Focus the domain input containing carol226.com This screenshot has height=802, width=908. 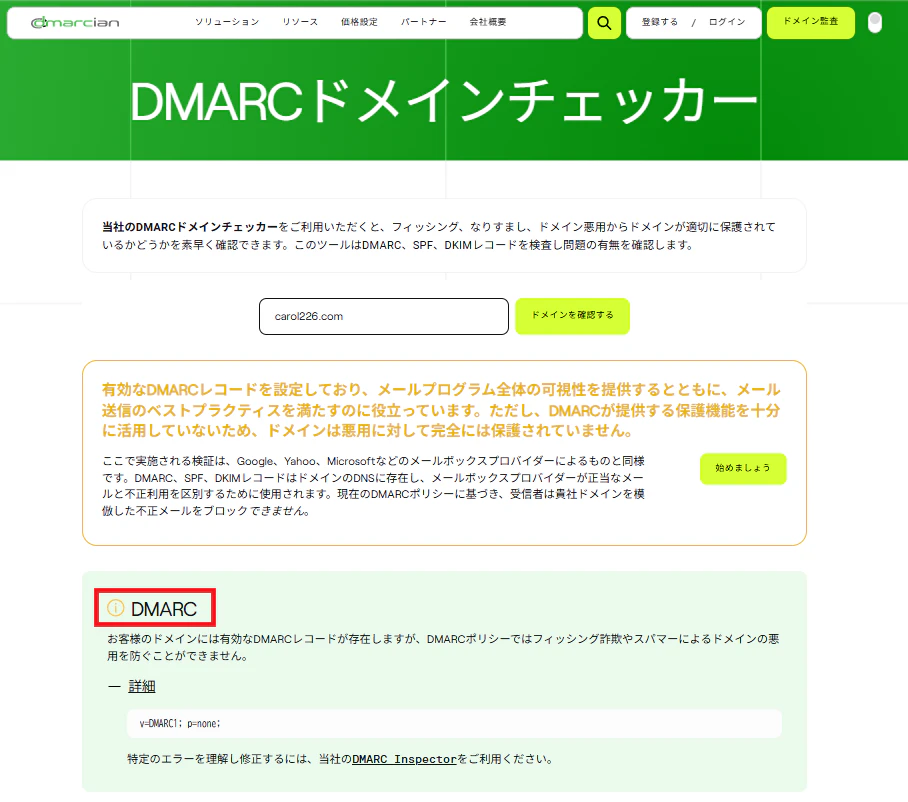point(384,316)
